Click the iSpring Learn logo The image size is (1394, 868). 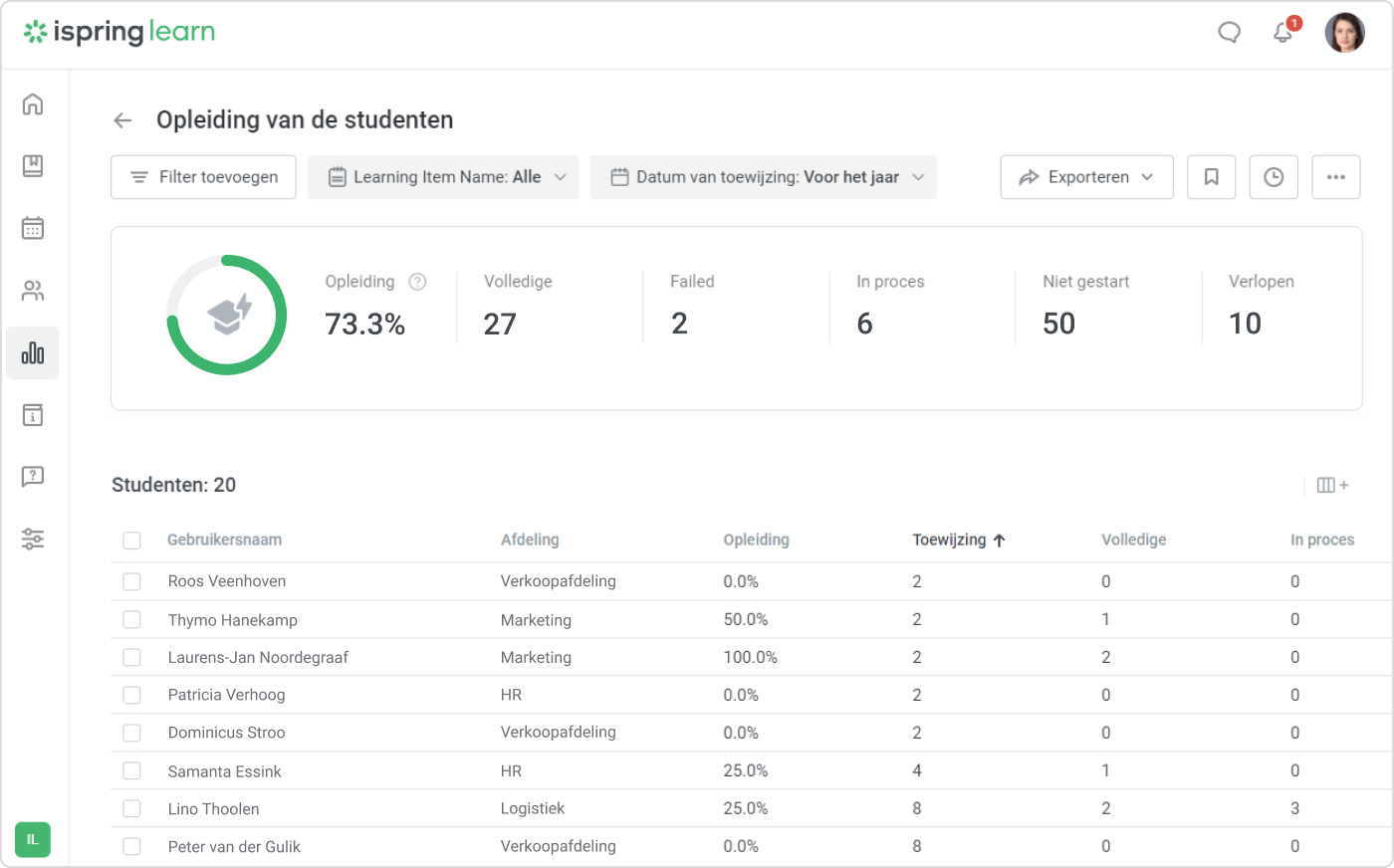[x=119, y=32]
